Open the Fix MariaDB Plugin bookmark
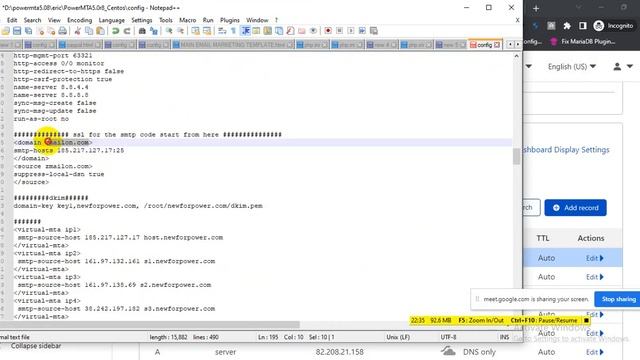The image size is (640, 360). [584, 41]
